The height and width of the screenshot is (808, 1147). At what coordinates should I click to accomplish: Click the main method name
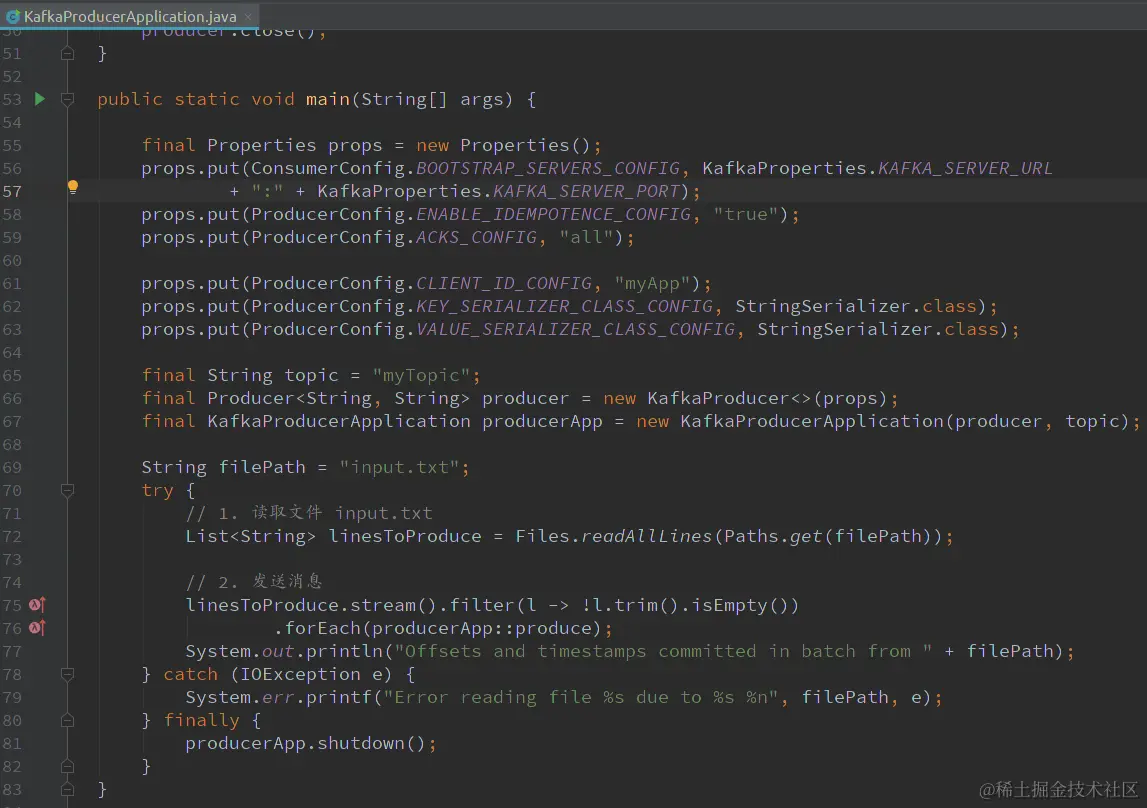point(327,99)
